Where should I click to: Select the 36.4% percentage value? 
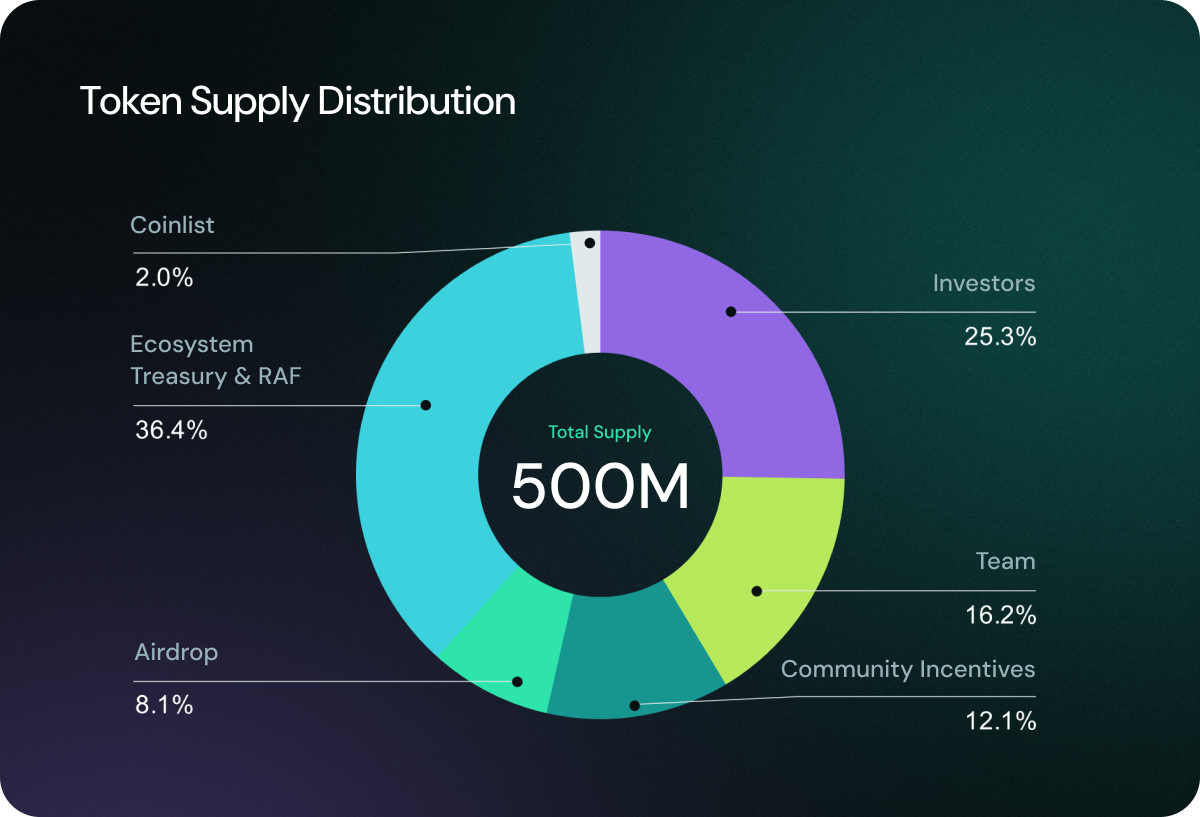click(171, 430)
